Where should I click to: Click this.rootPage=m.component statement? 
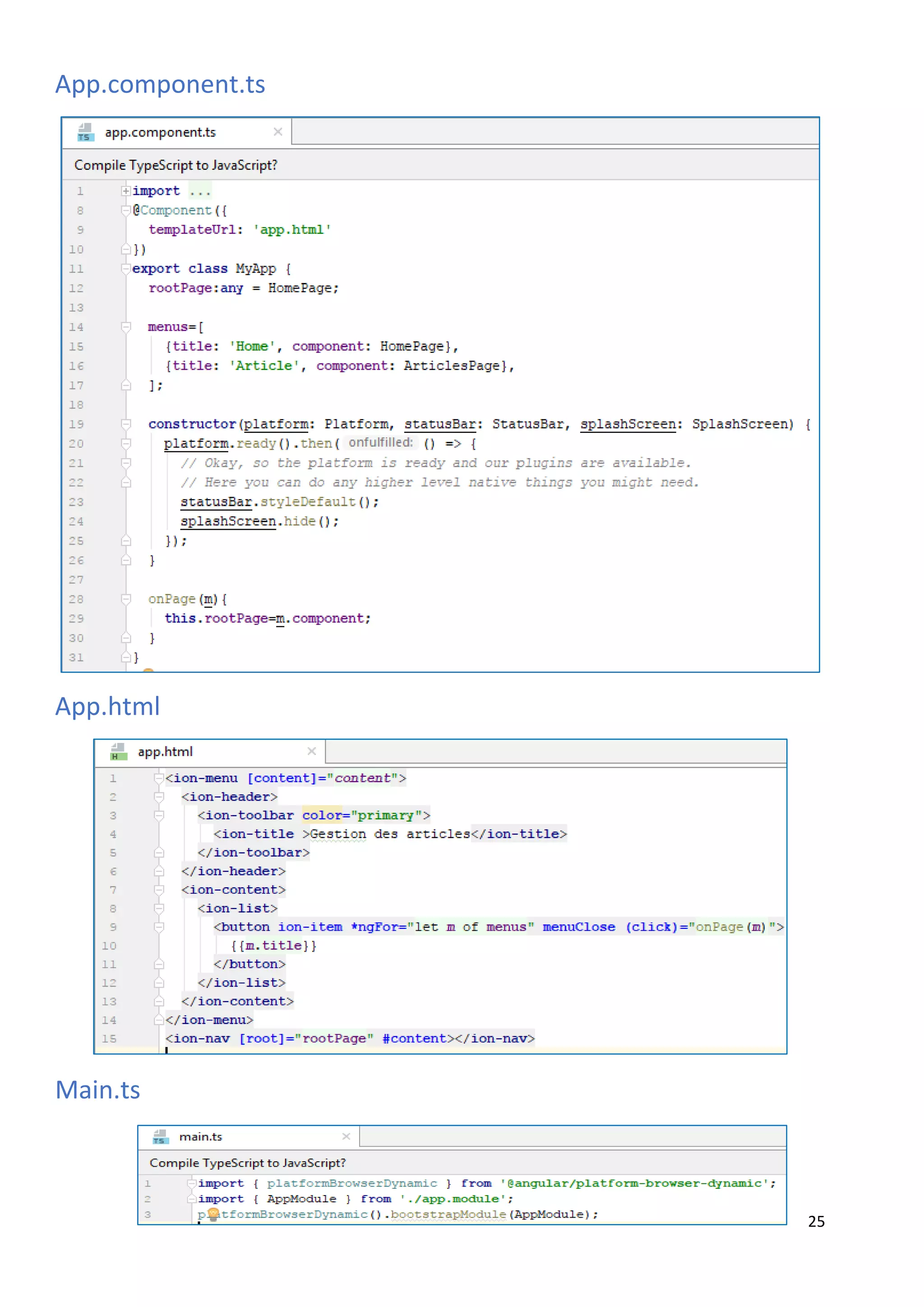click(268, 619)
